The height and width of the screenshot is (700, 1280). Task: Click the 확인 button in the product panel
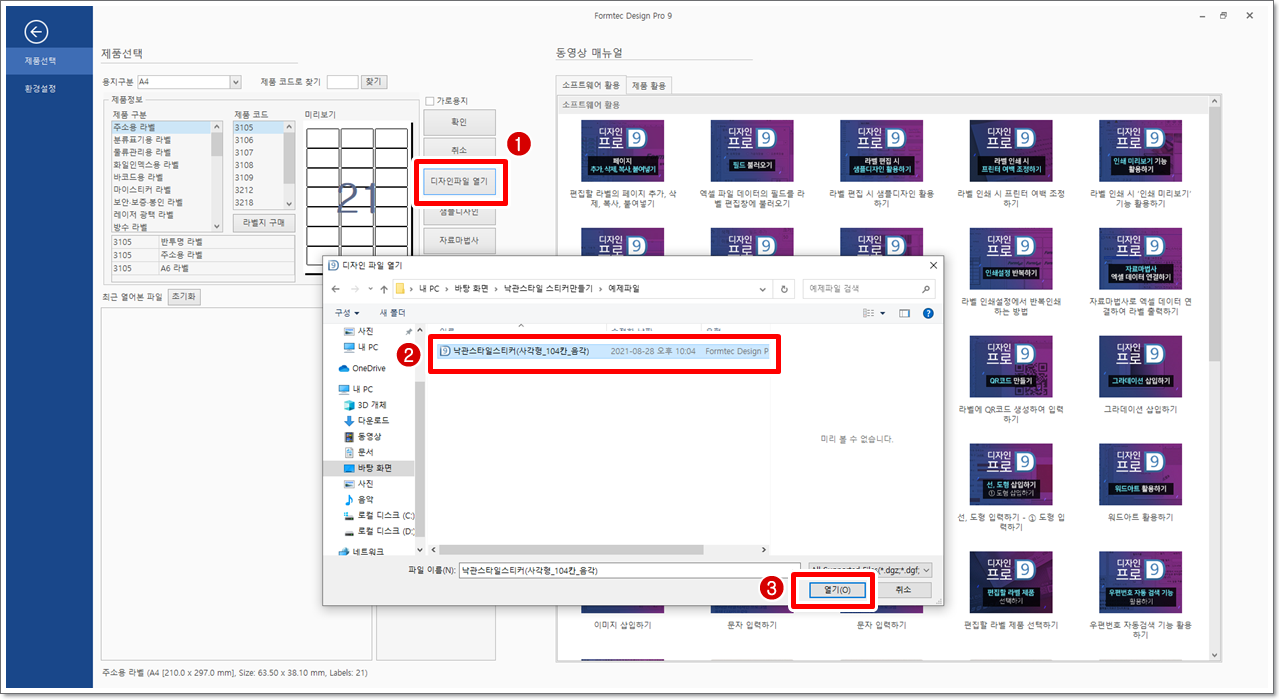459,123
